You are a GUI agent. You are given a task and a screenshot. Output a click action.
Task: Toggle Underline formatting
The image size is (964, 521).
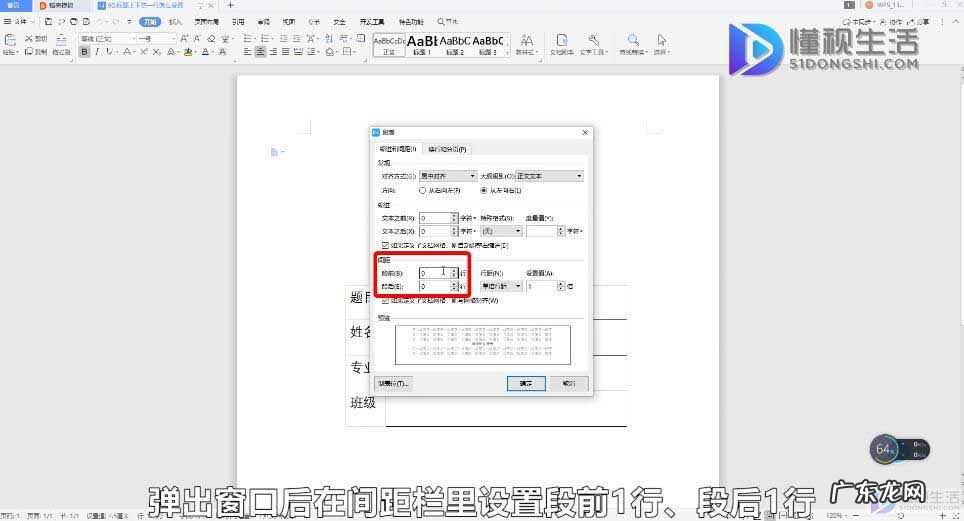point(110,52)
